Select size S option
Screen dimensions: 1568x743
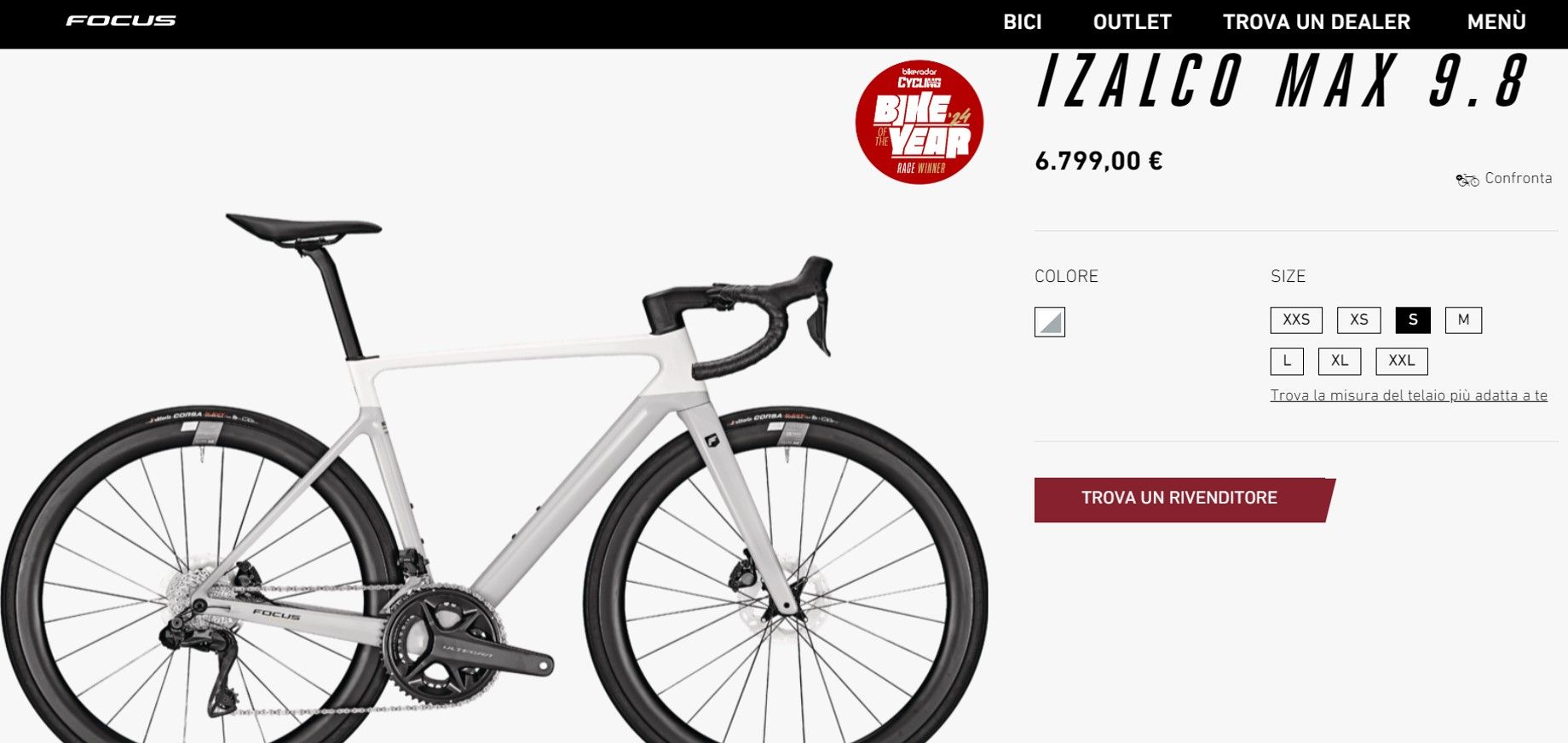[1413, 320]
